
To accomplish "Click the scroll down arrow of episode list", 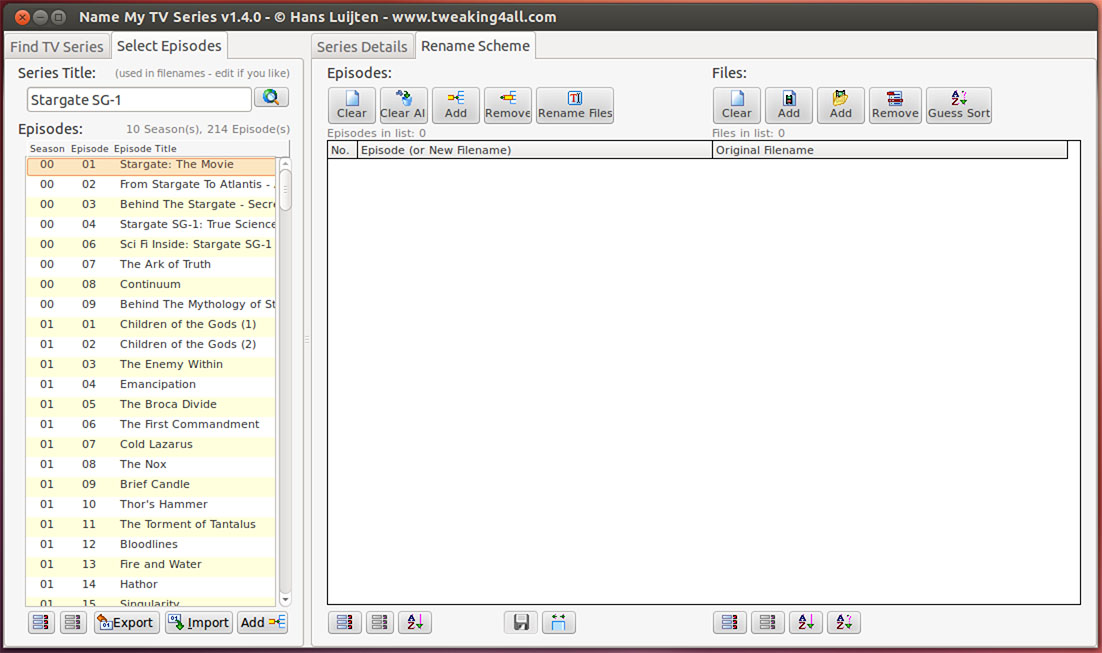I will tap(285, 600).
